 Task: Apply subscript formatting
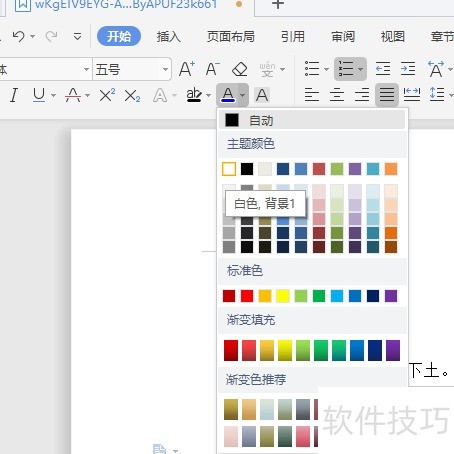[132, 96]
